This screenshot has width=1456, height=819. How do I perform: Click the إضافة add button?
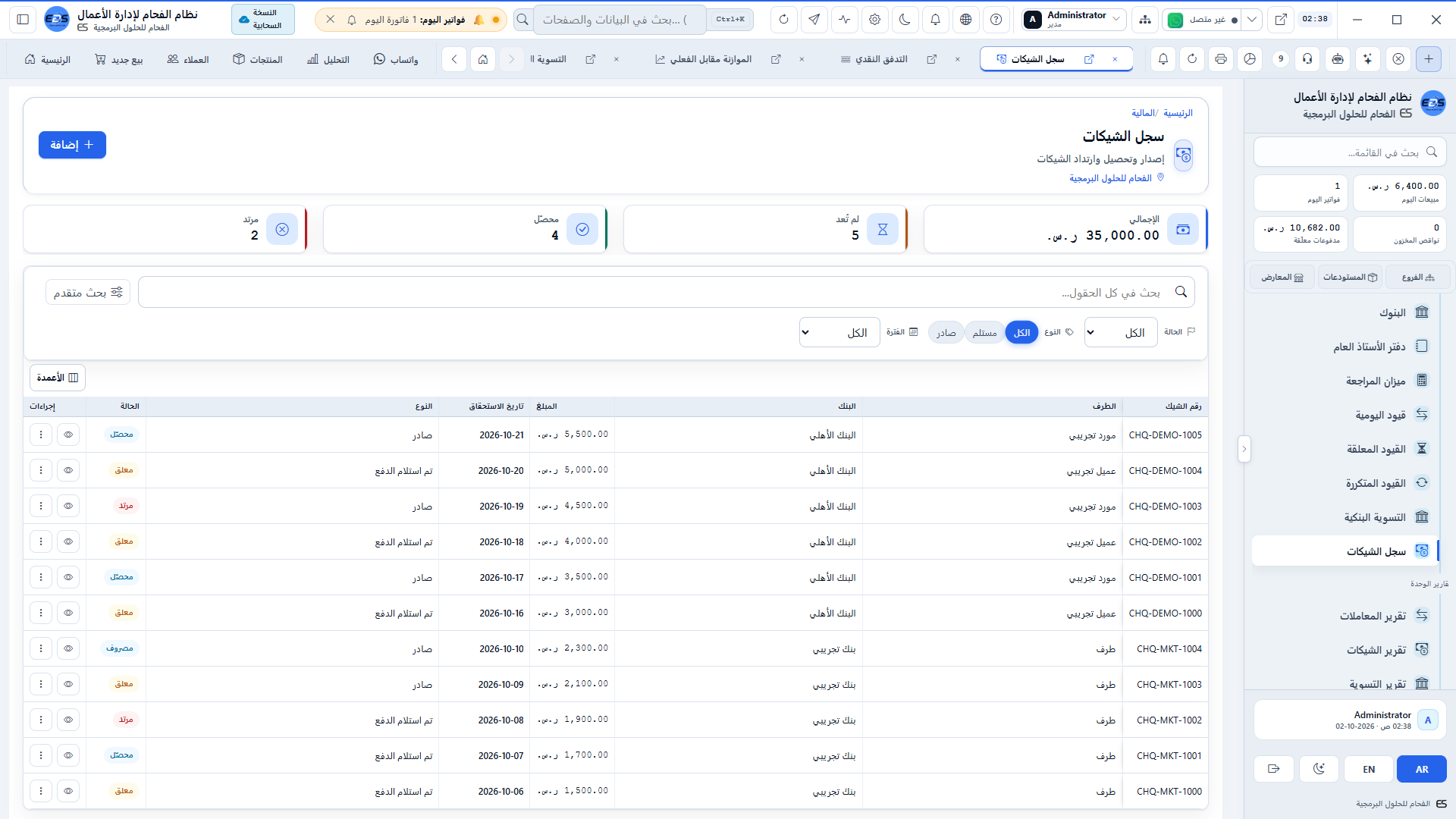coord(72,145)
